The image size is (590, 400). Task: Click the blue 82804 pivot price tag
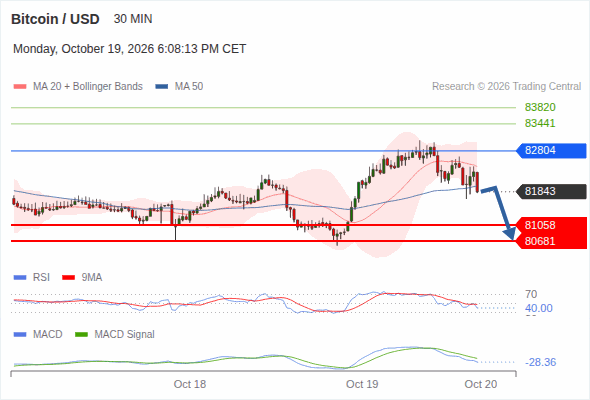point(551,151)
